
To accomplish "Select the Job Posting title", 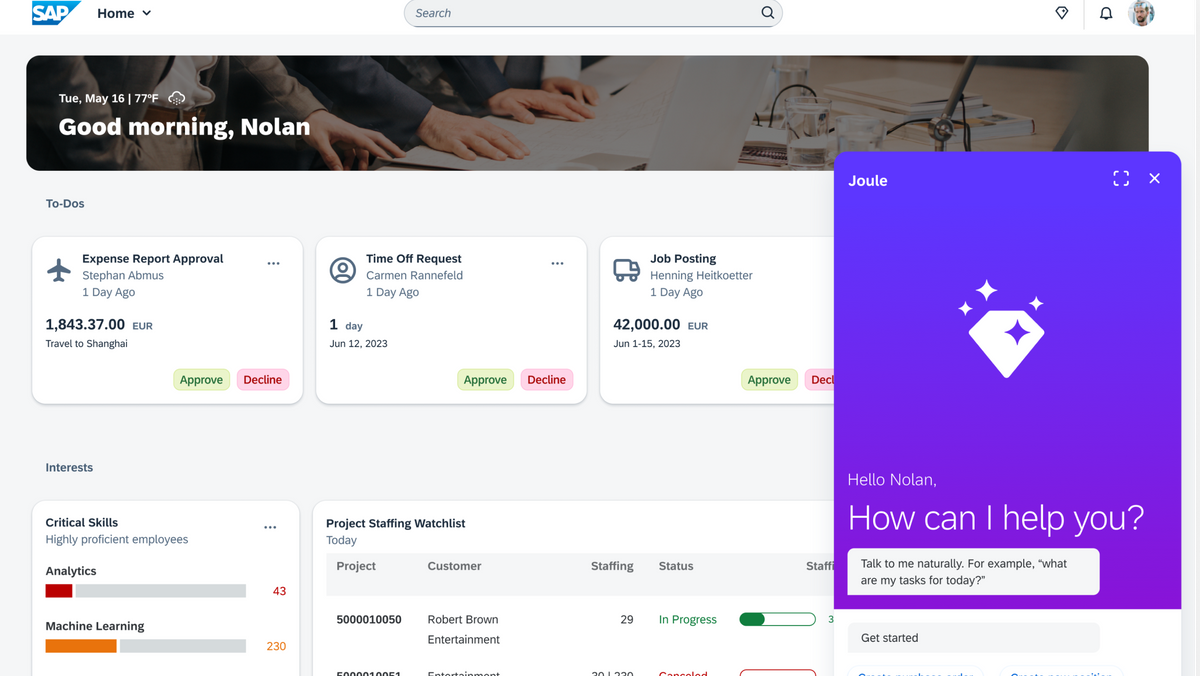I will click(x=683, y=259).
